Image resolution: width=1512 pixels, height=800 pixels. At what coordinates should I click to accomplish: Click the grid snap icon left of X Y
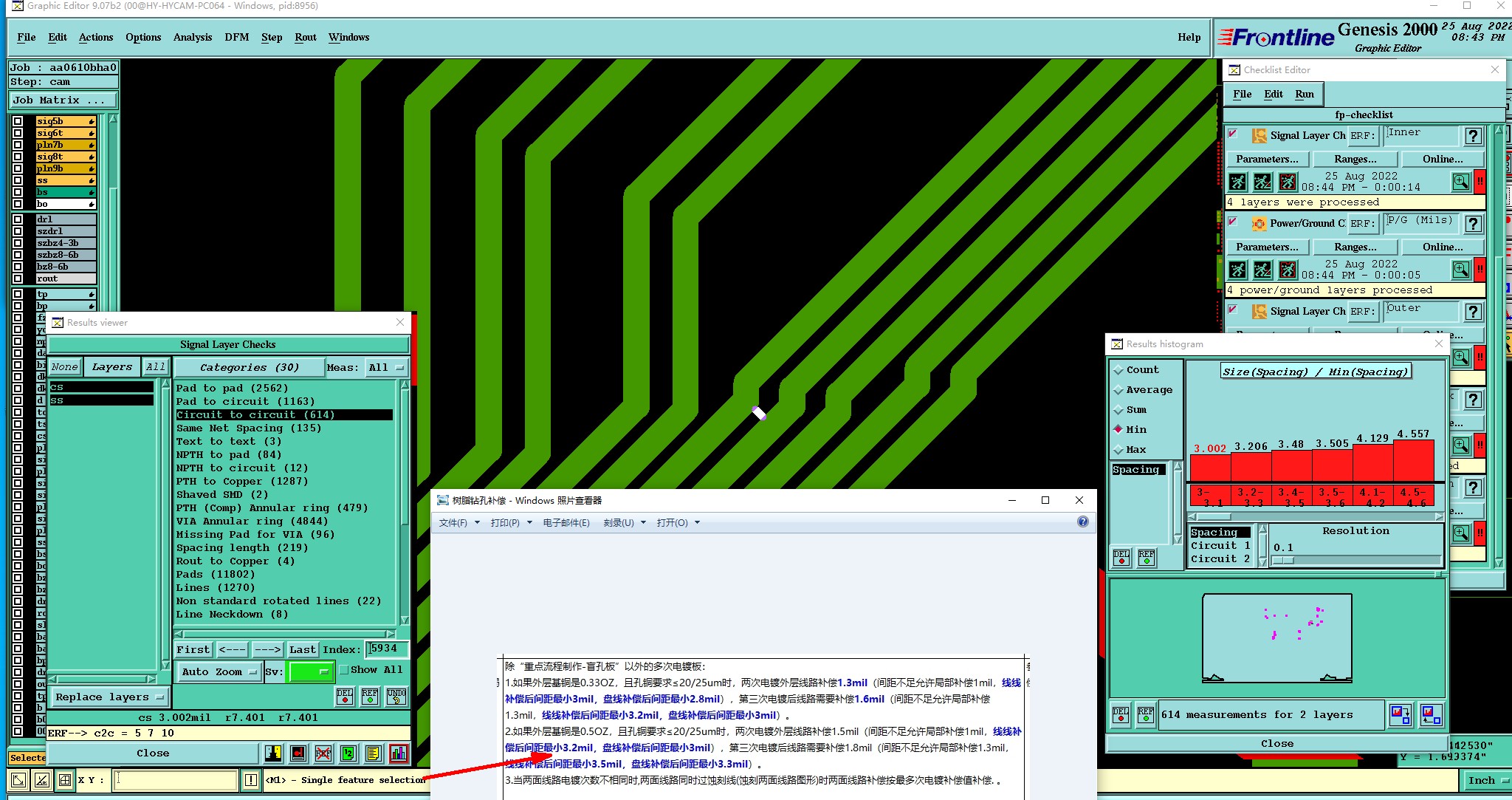65,780
